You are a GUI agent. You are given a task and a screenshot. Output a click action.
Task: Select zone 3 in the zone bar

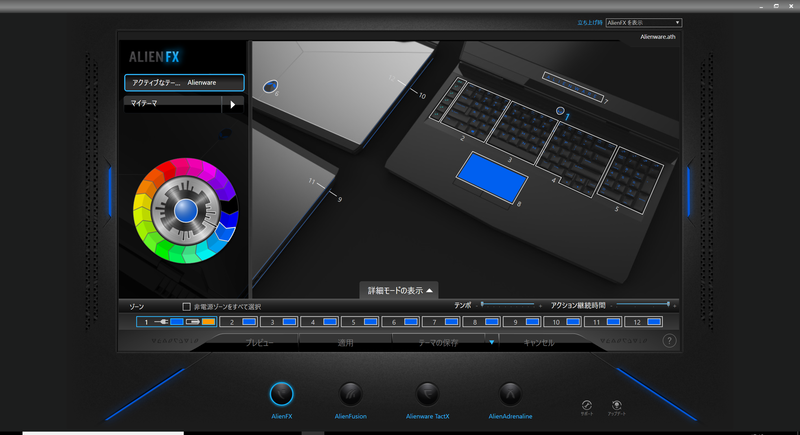[x=279, y=322]
